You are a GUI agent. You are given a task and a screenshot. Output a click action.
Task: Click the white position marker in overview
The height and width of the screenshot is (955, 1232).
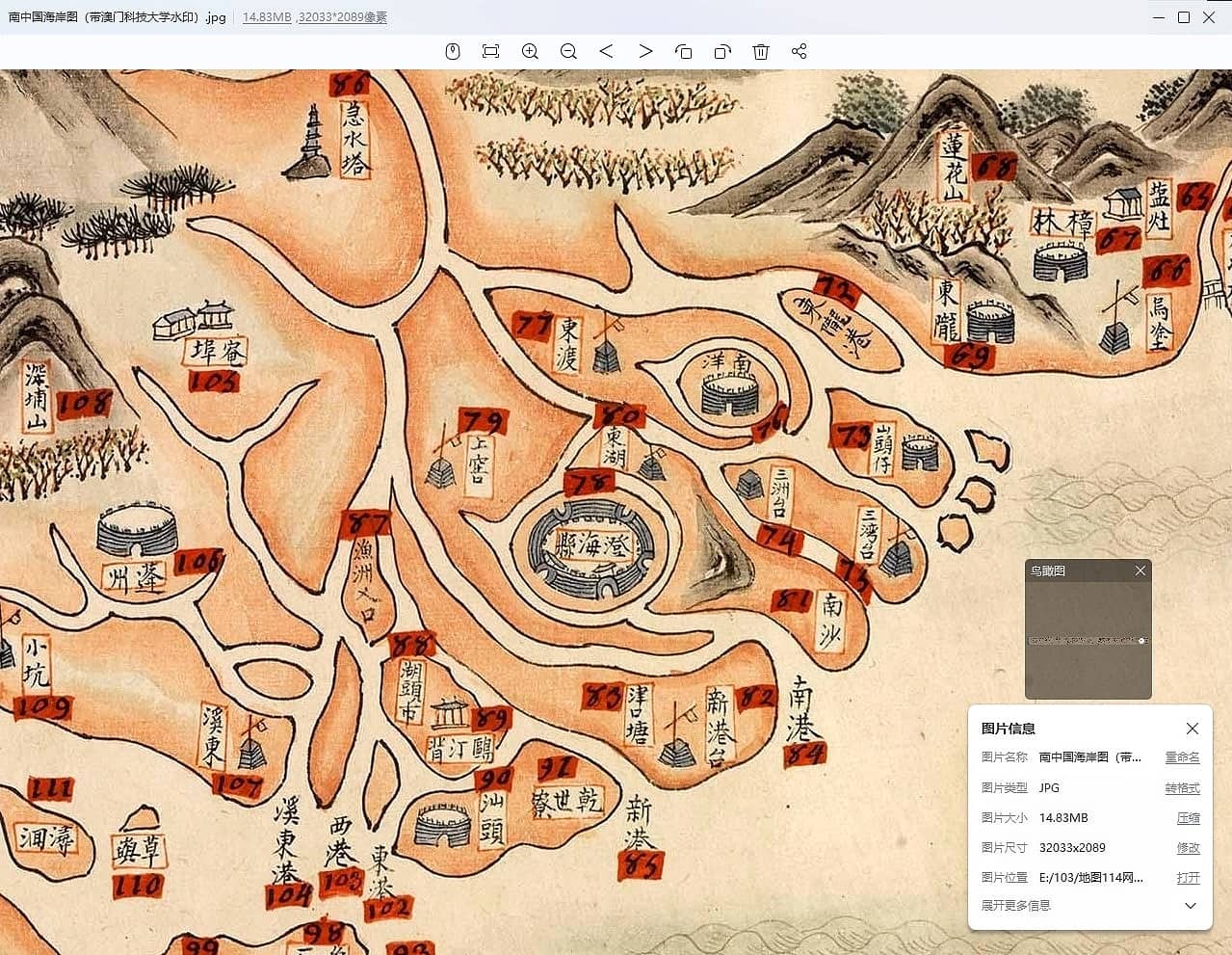point(1142,640)
